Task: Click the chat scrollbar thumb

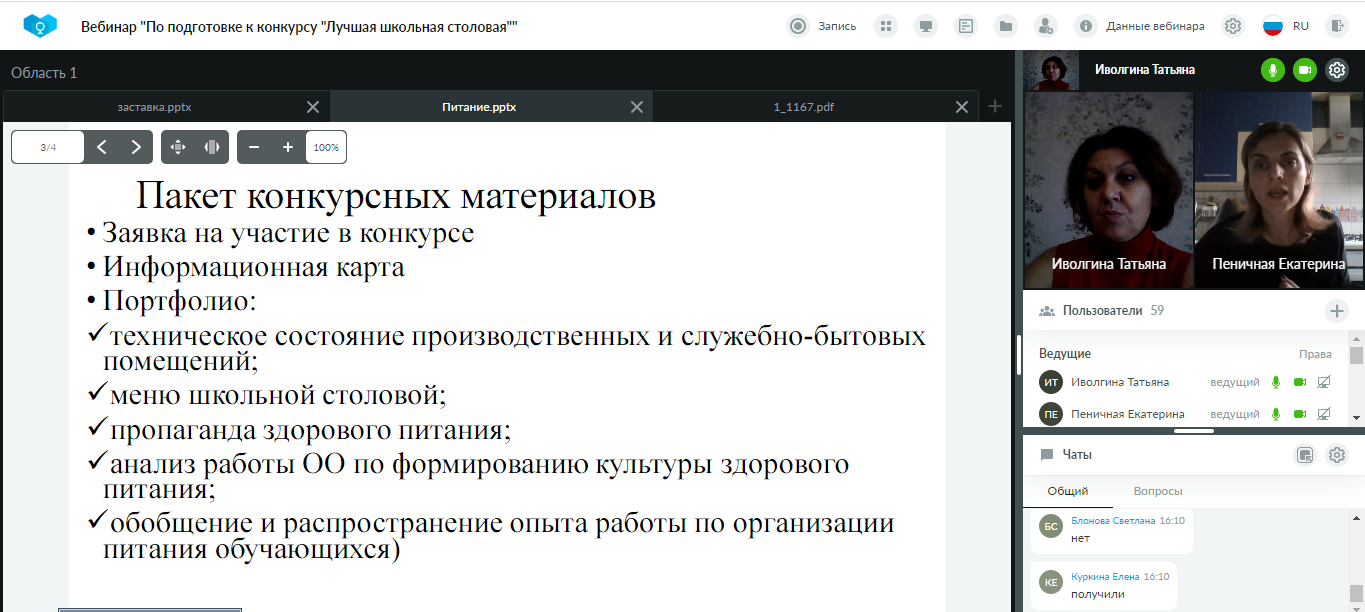Action: click(1356, 592)
